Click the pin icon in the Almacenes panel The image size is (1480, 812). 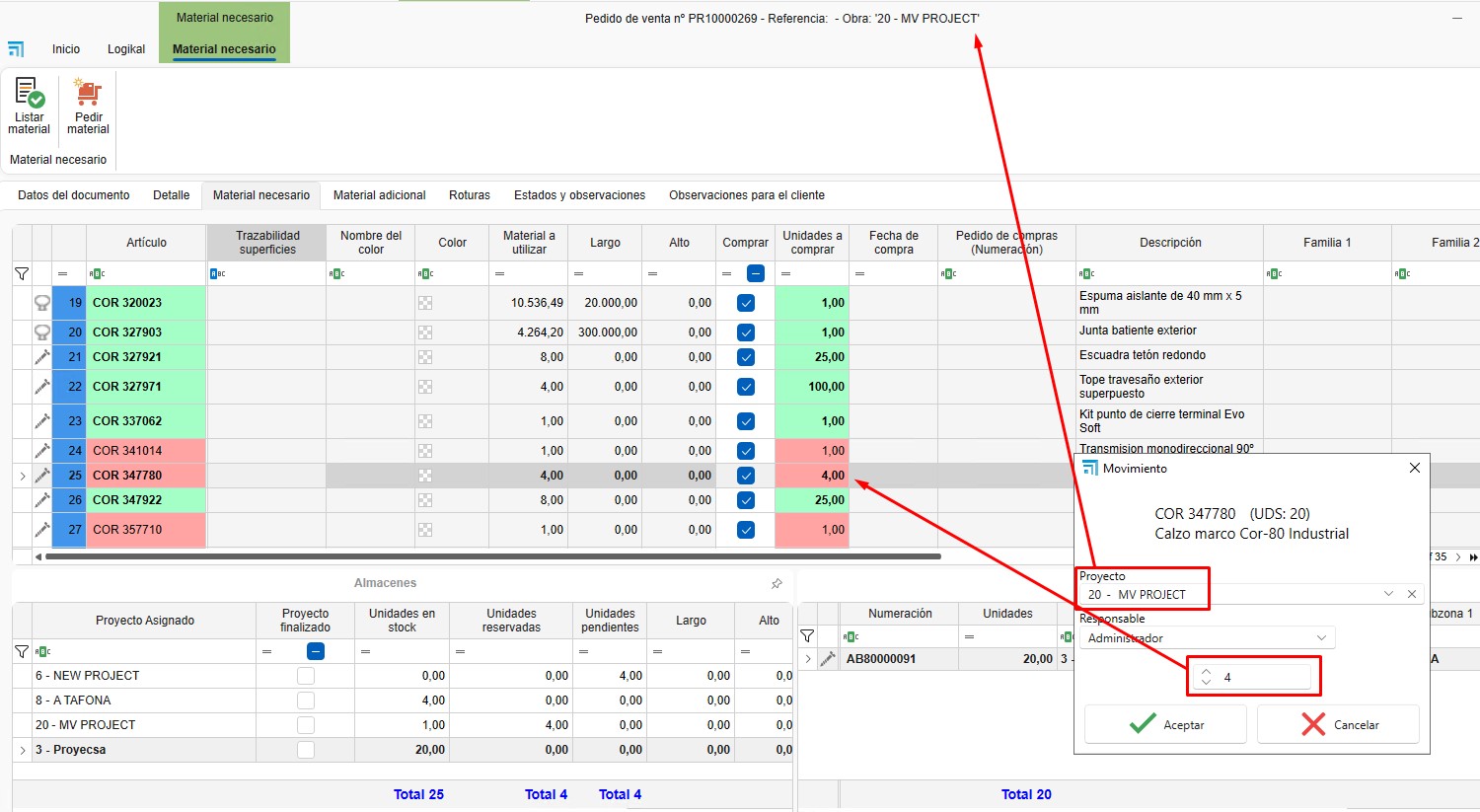tap(777, 583)
